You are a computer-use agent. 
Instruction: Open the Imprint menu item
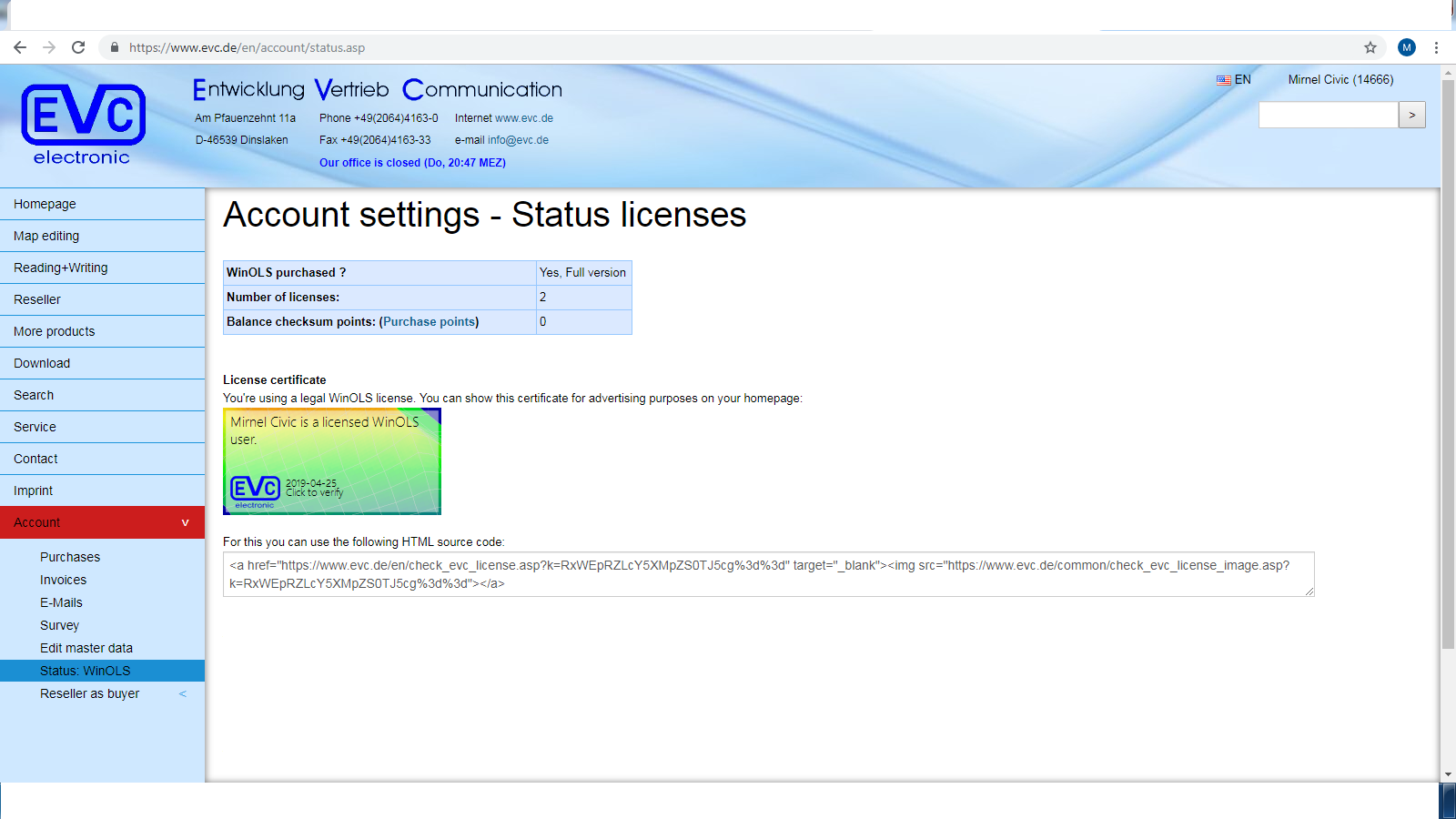[x=102, y=490]
